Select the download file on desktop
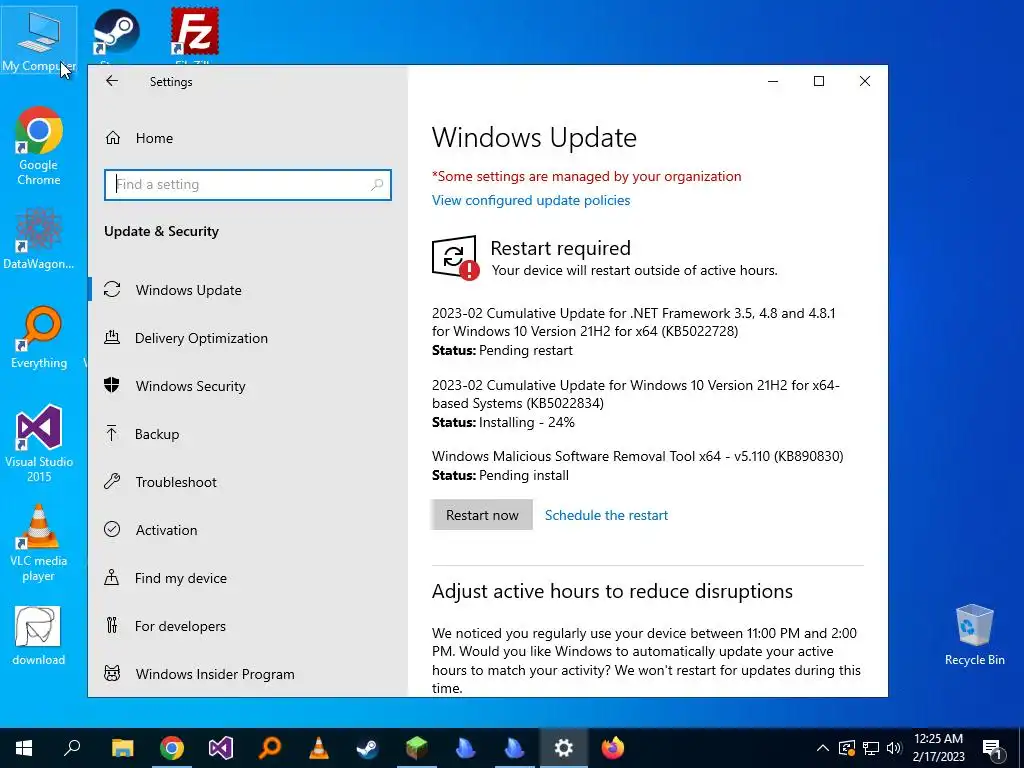The image size is (1024, 768). (x=39, y=636)
